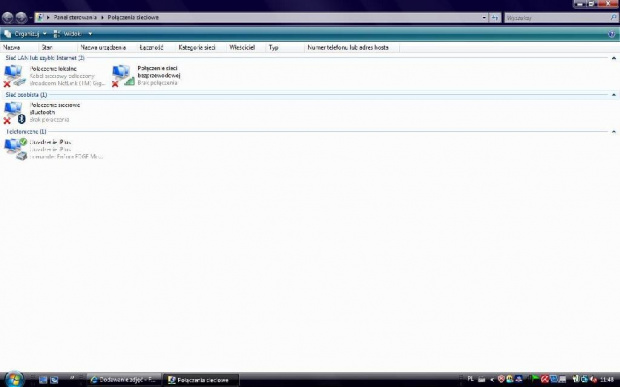The image size is (620, 387).
Task: Click 'Panel sterowania' in the address breadcrumb
Action: (x=75, y=17)
